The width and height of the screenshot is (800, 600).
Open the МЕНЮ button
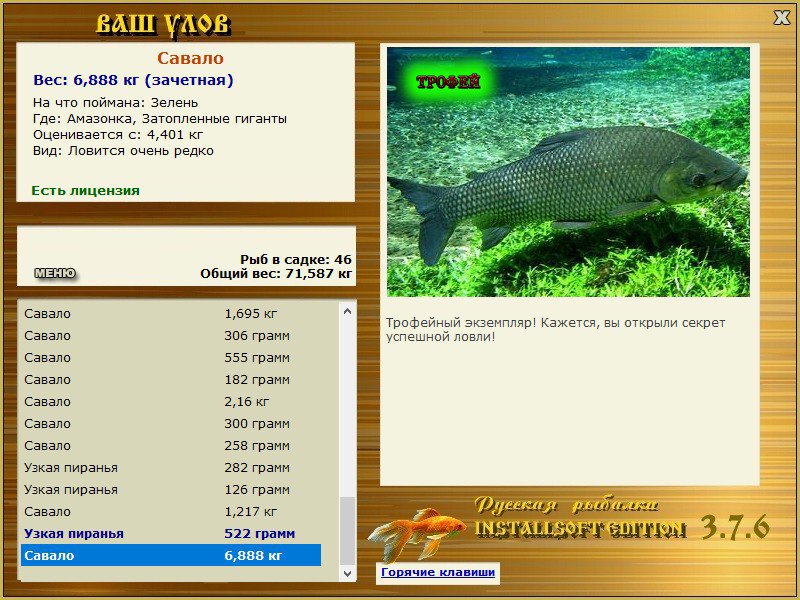[x=55, y=273]
